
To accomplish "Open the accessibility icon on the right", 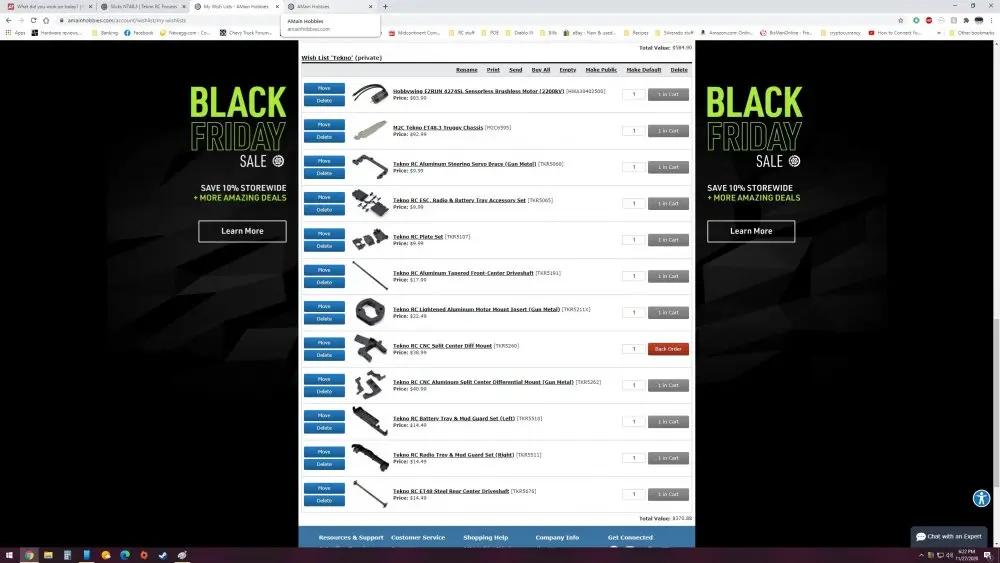I will [981, 498].
